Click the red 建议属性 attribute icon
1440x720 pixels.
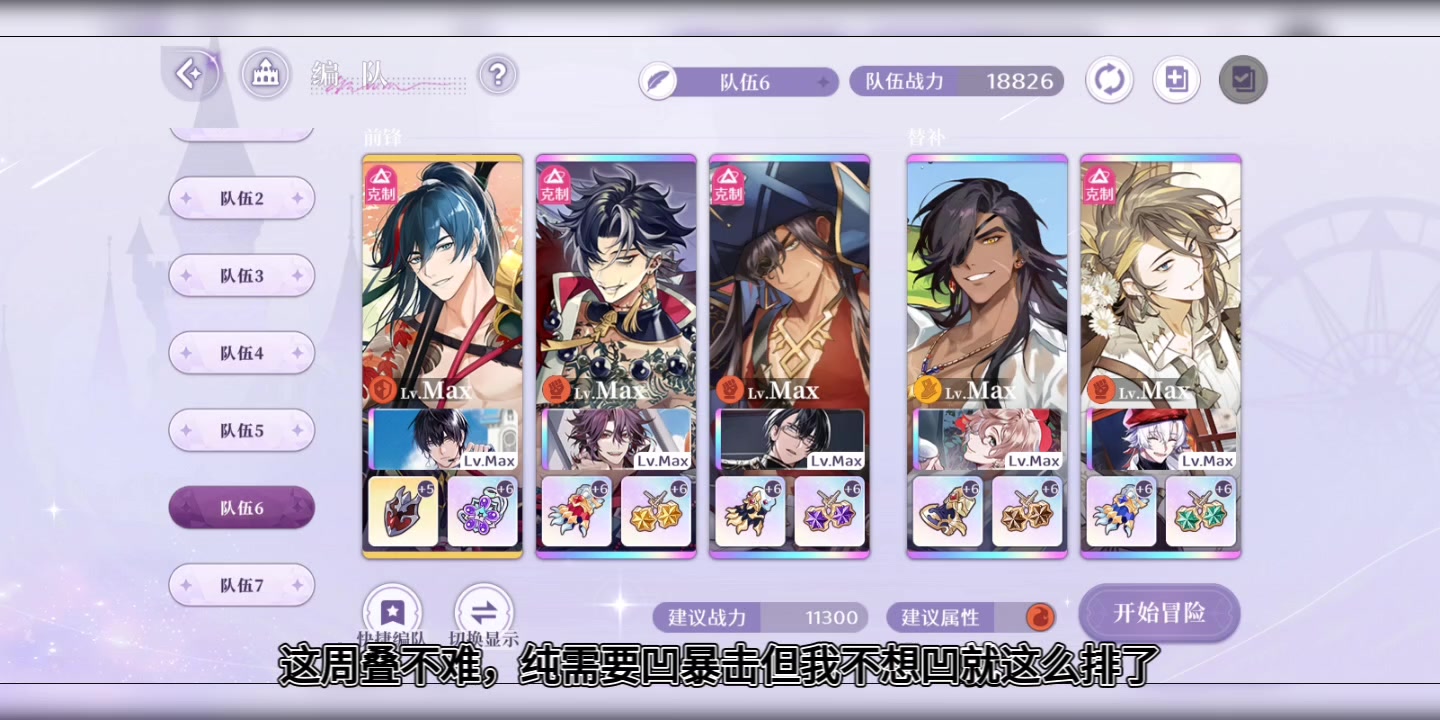pos(1040,617)
